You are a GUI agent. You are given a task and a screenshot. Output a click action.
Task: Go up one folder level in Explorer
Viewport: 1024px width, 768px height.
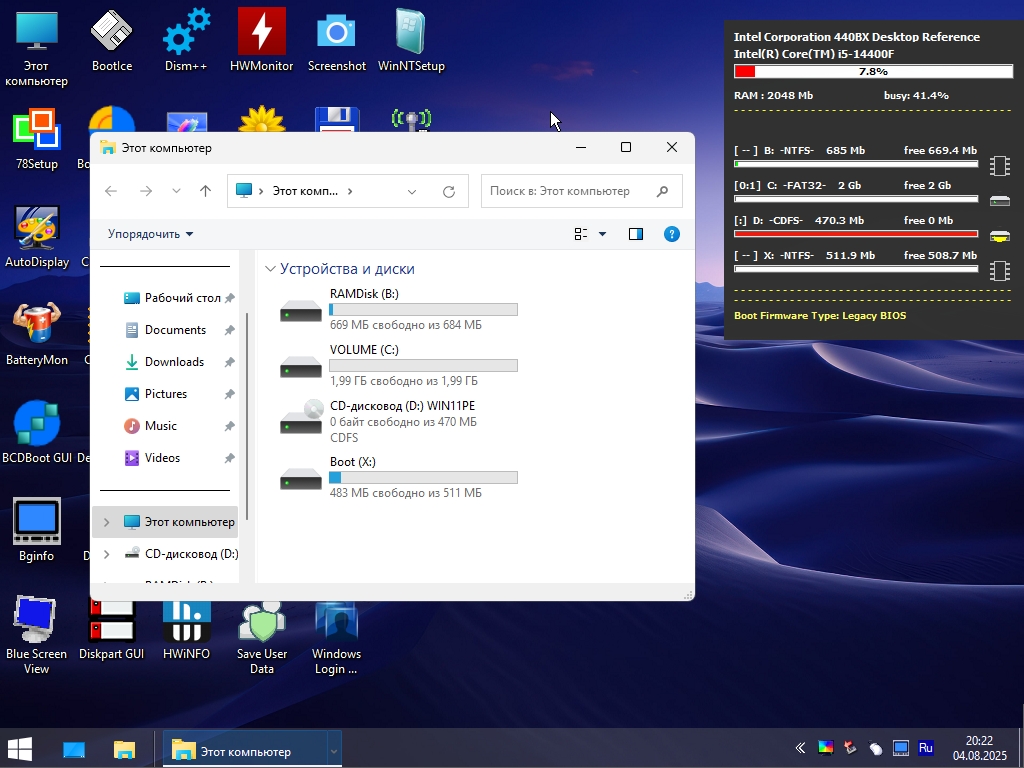pos(205,191)
